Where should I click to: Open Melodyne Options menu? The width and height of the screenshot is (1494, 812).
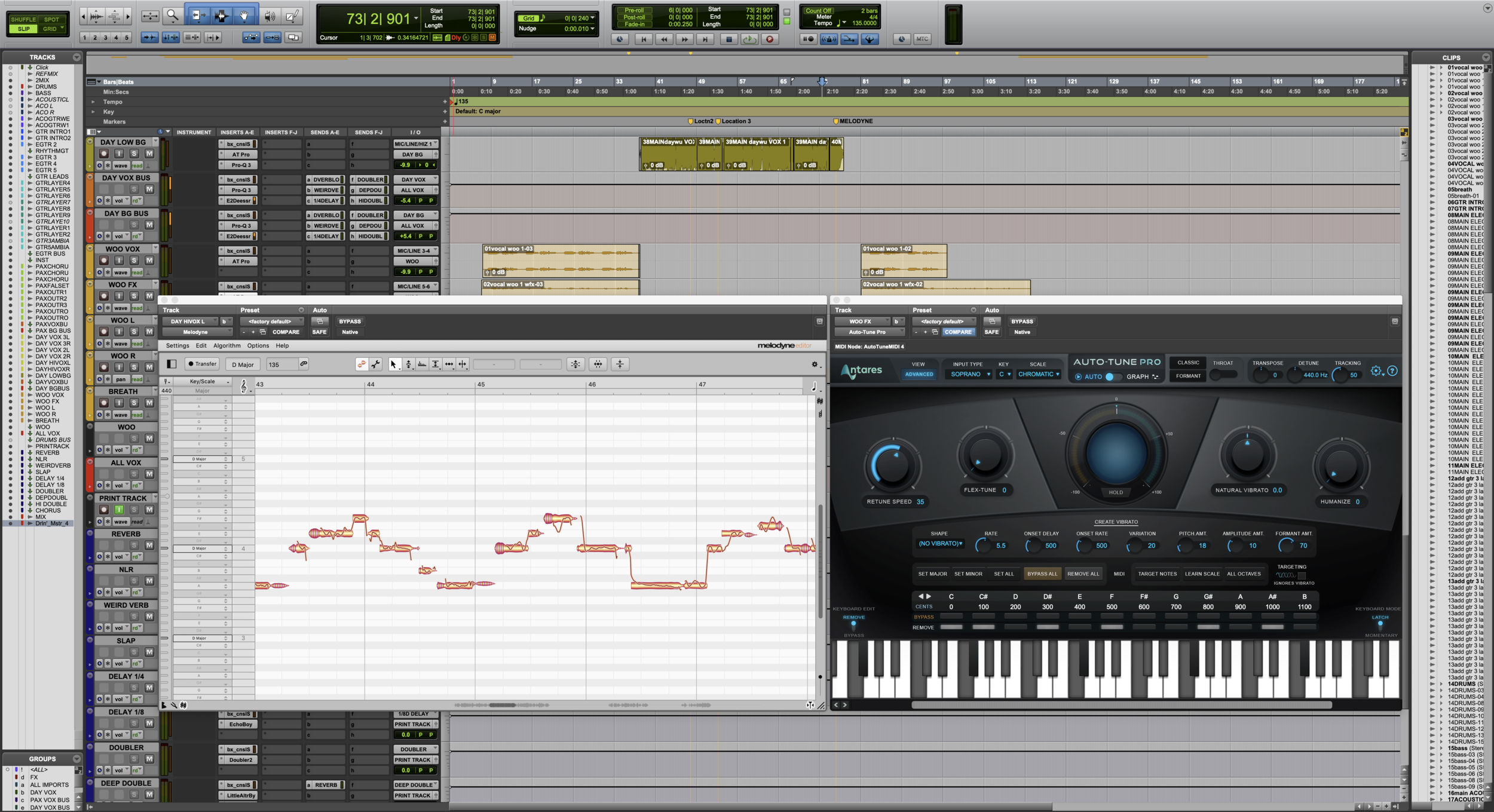tap(258, 346)
